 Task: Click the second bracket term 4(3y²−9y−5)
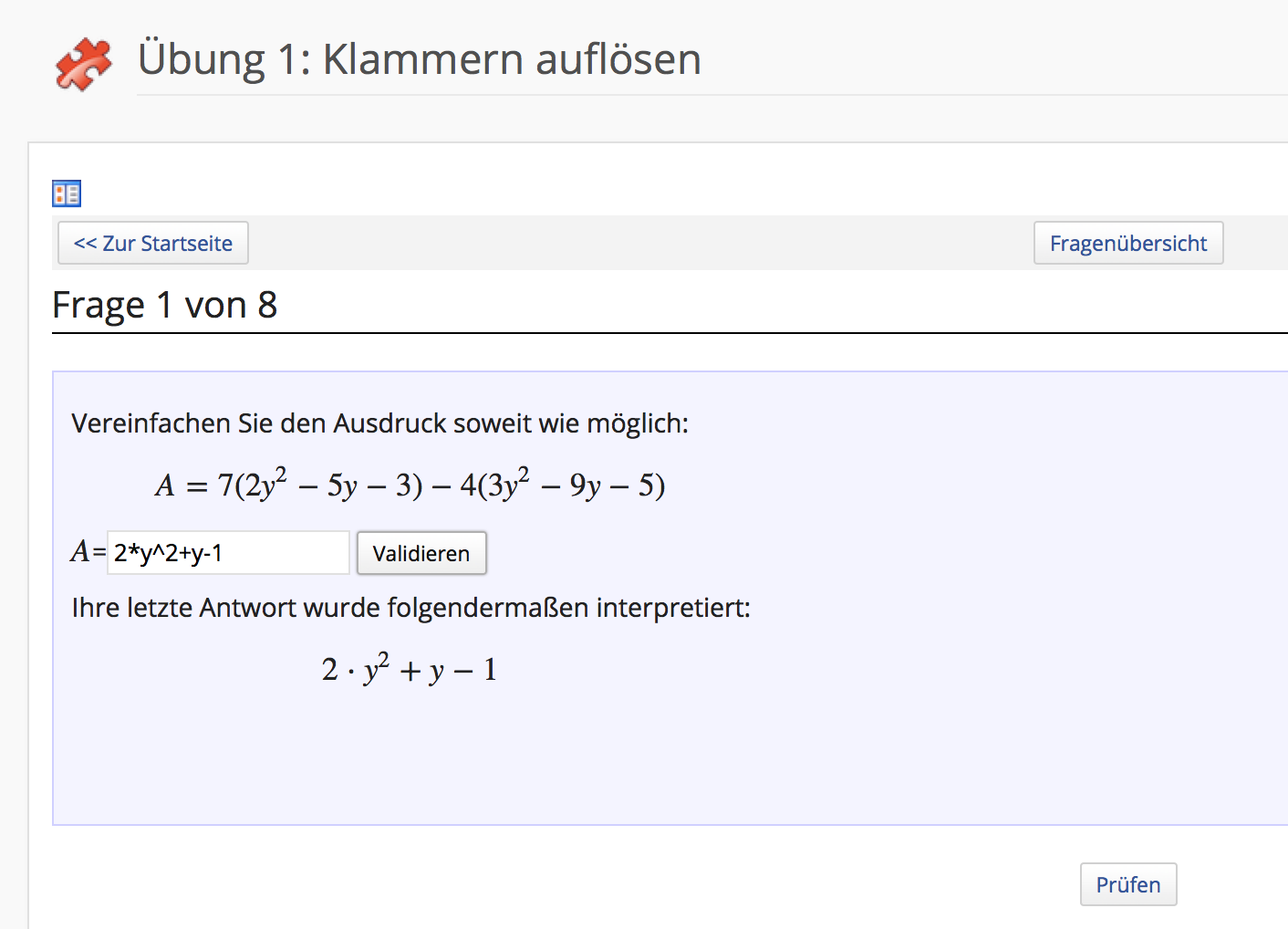tap(562, 485)
